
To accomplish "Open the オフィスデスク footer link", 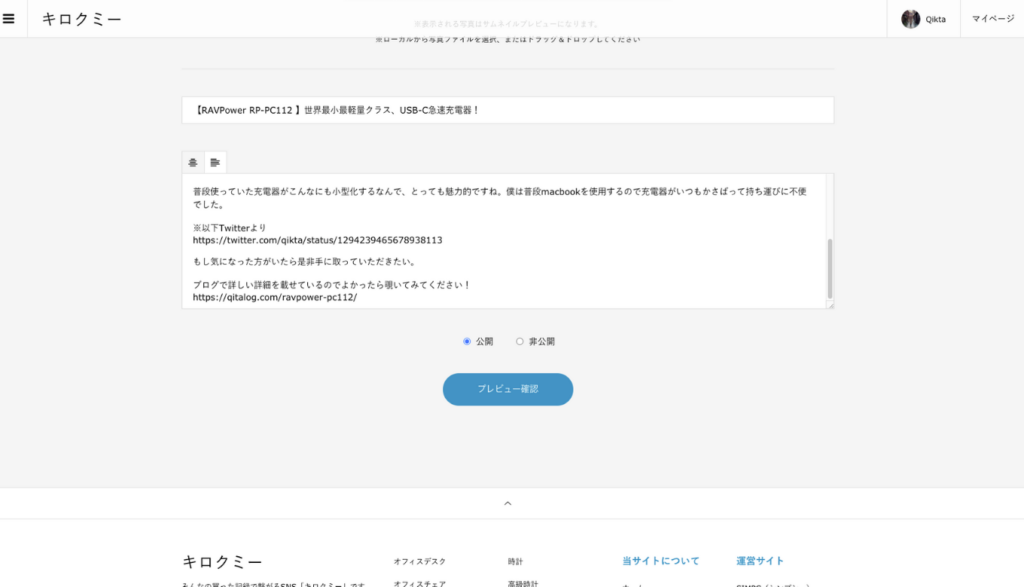I will [419, 562].
